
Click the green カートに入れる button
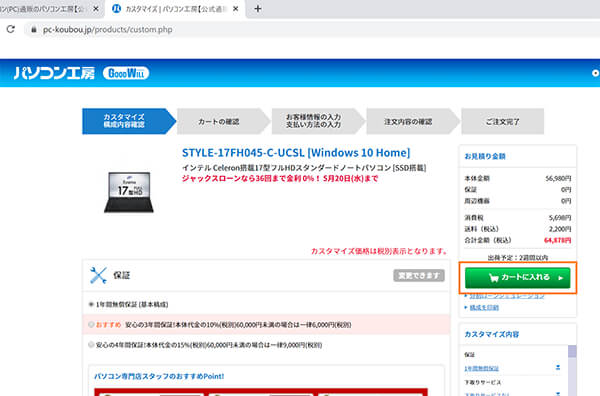point(517,278)
